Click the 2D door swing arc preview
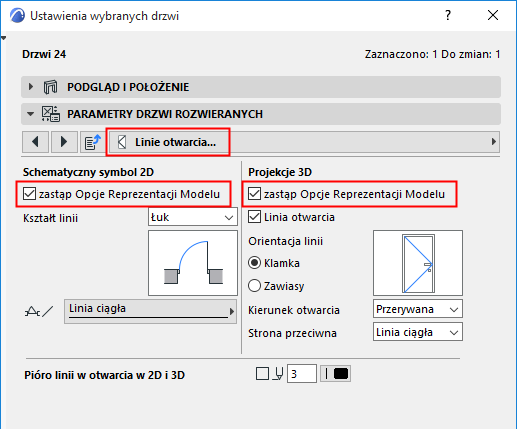Screen dimensions: 517x429 pyautogui.click(x=193, y=263)
